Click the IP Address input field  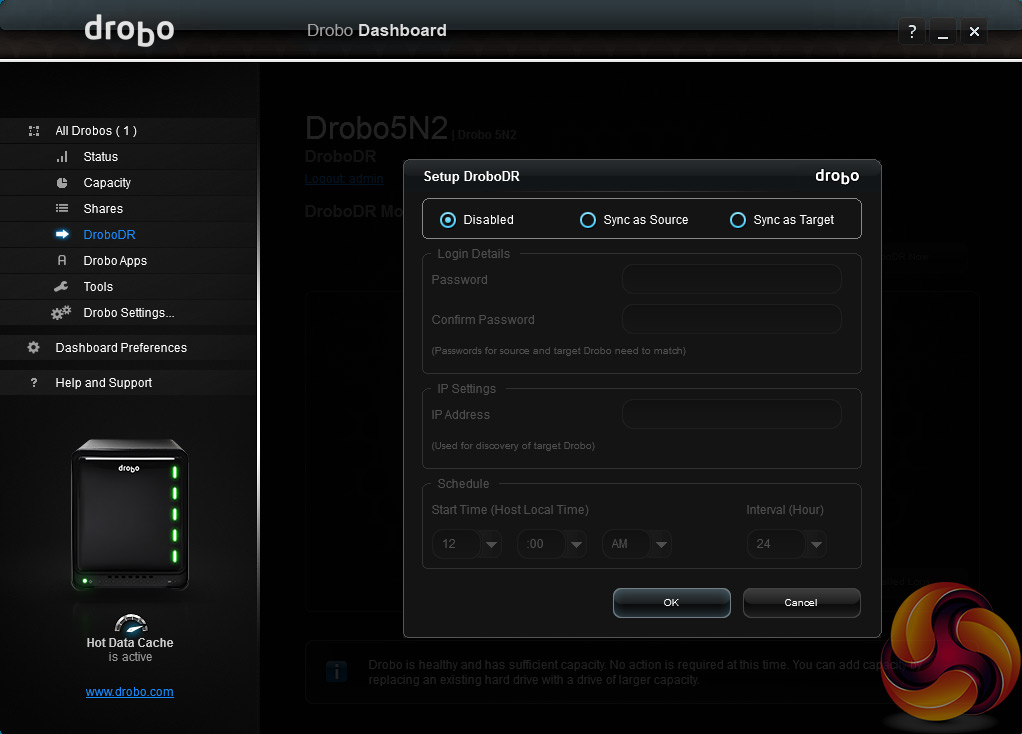click(x=731, y=415)
